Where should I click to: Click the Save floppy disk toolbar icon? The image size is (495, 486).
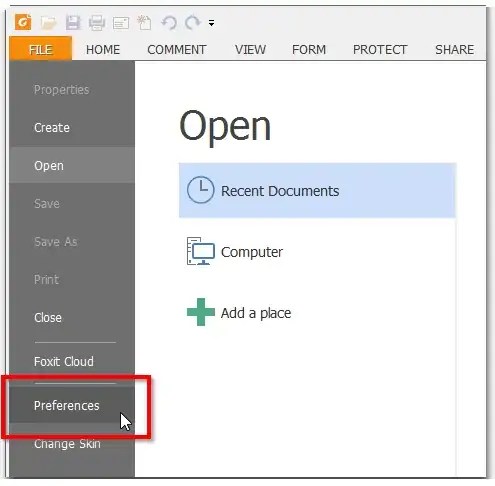pyautogui.click(x=73, y=23)
